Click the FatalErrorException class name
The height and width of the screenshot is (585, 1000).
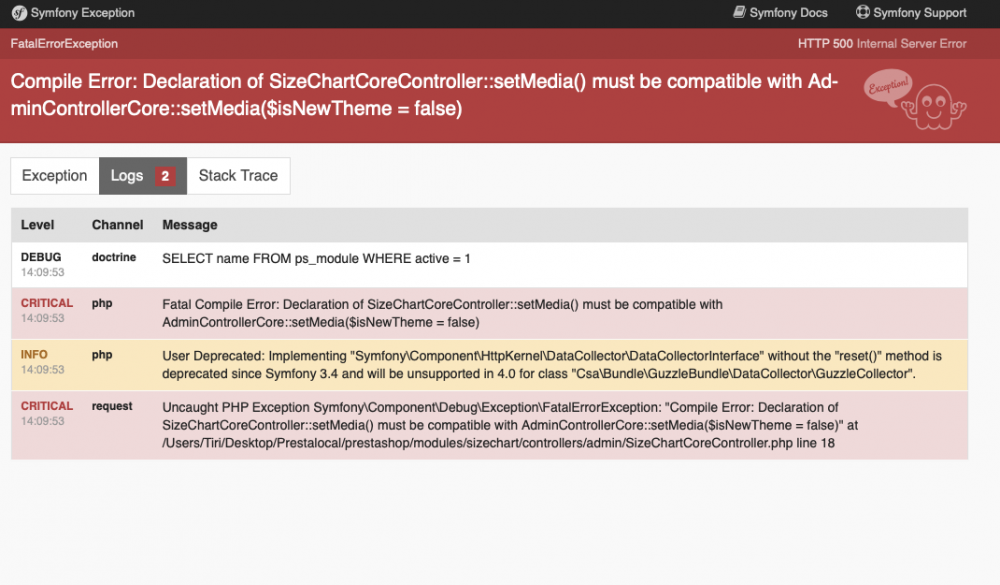64,44
